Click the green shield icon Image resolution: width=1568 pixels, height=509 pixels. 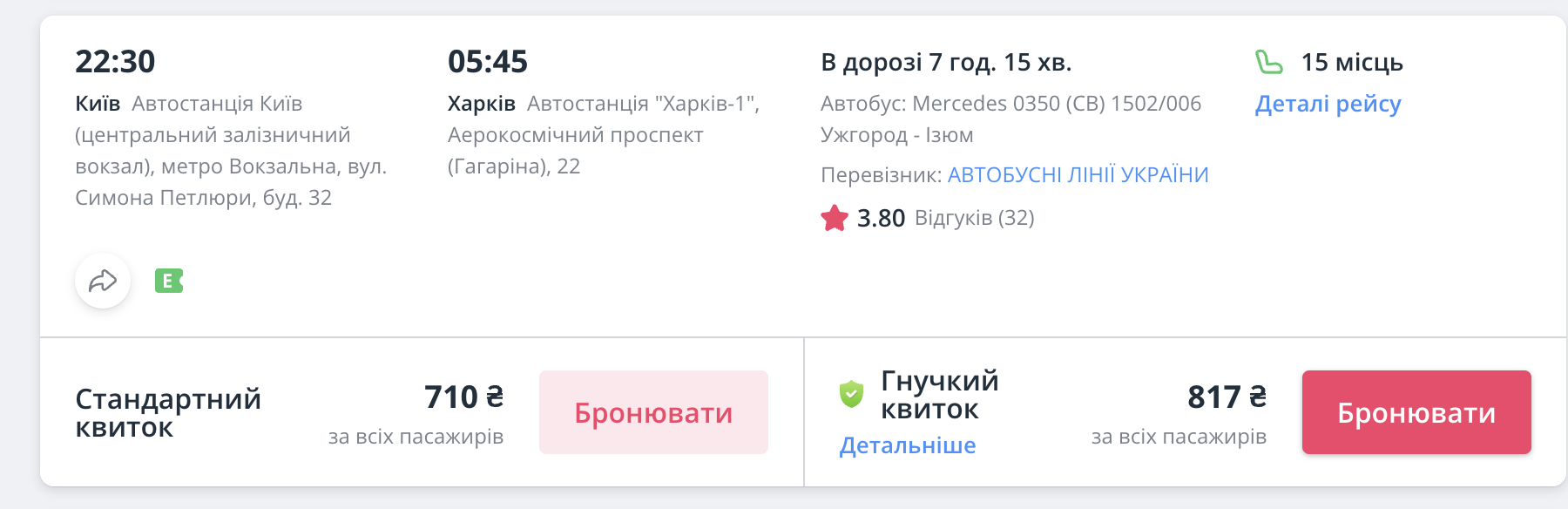coord(851,394)
